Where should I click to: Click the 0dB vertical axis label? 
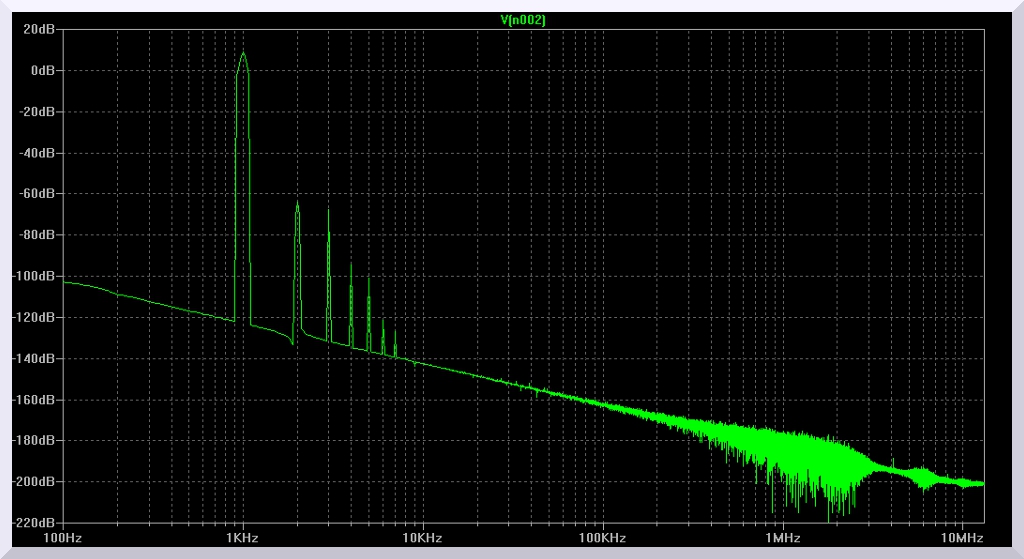pyautogui.click(x=44, y=71)
